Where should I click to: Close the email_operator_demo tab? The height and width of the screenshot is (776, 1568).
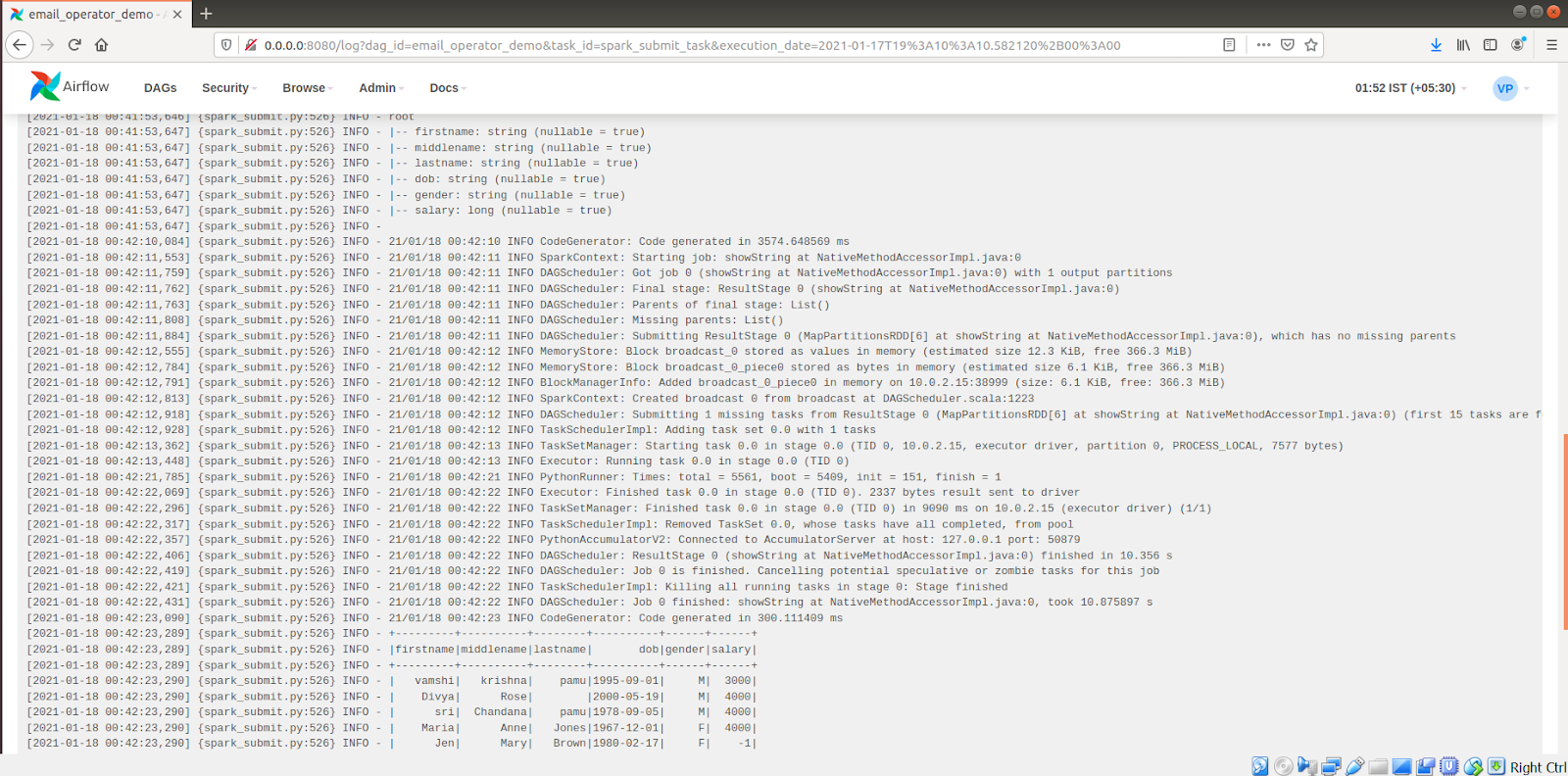coord(177,15)
